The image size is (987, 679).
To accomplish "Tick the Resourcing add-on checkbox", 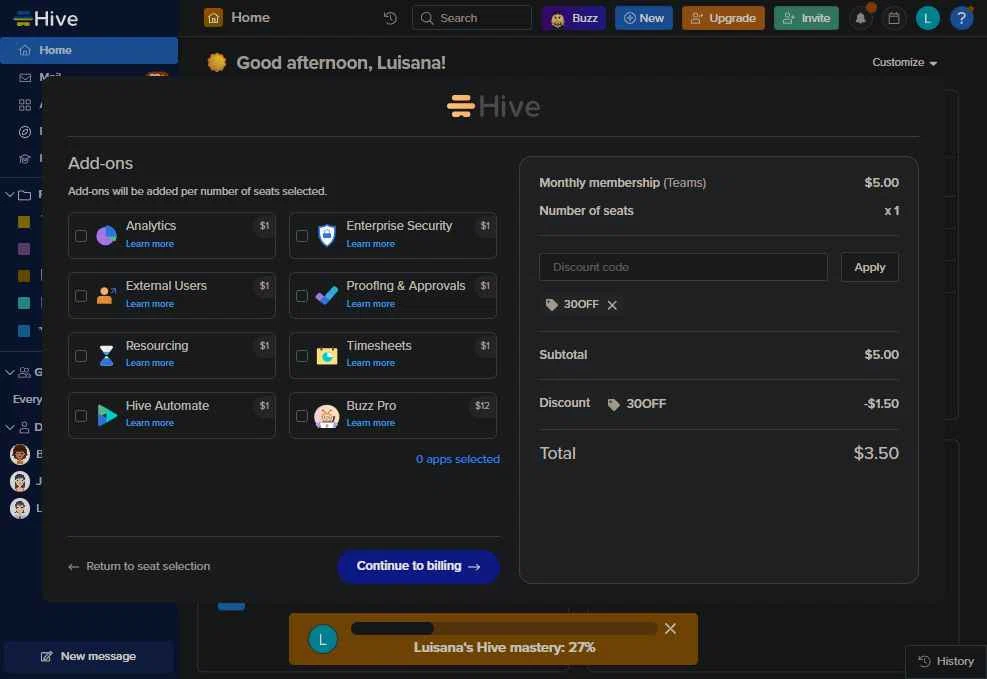I will tap(81, 356).
